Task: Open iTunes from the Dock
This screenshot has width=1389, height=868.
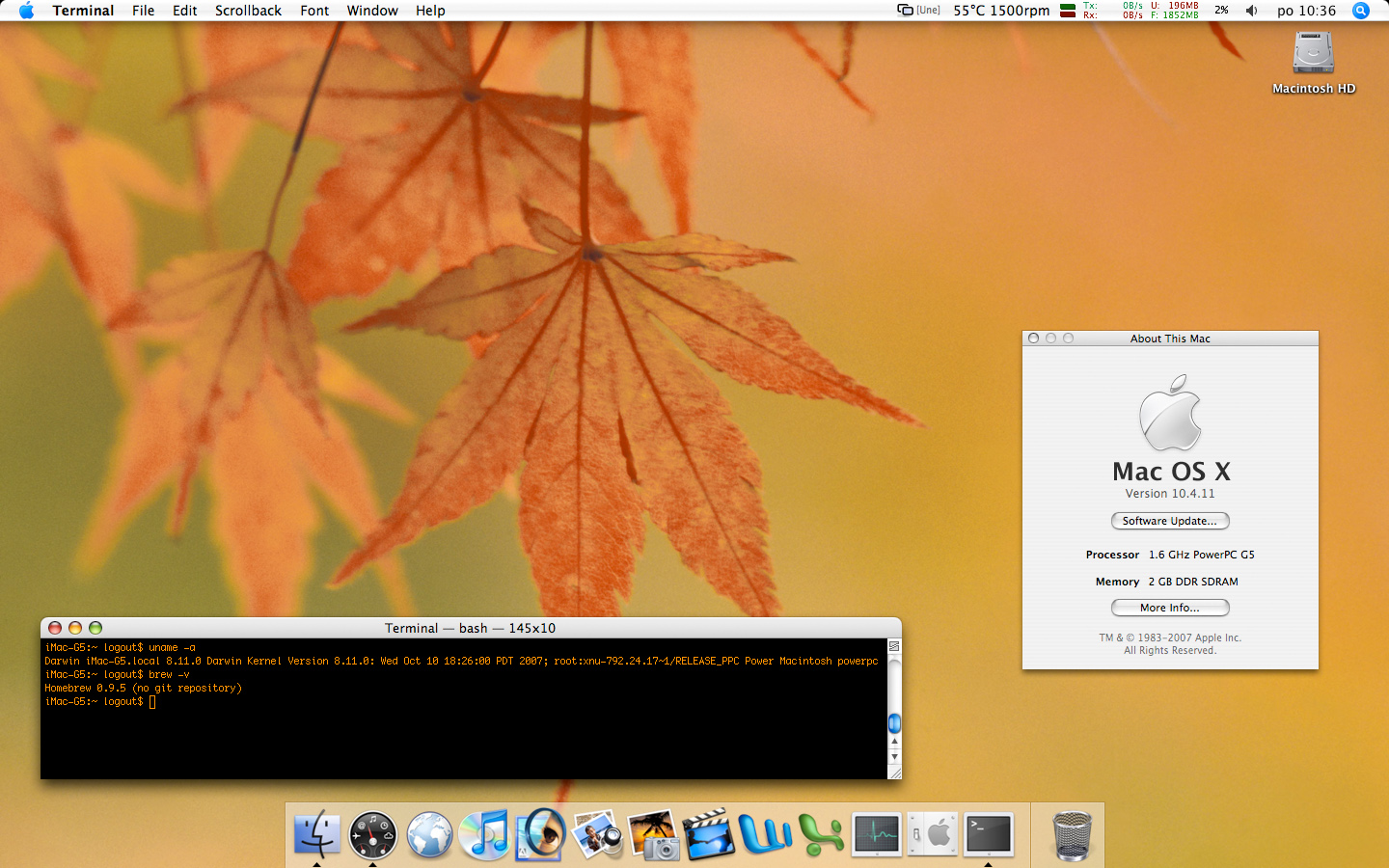Action: click(x=484, y=834)
